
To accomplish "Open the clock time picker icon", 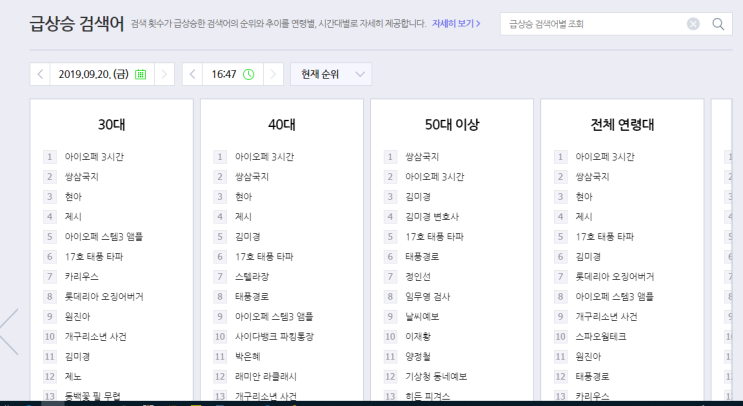I will tap(248, 74).
